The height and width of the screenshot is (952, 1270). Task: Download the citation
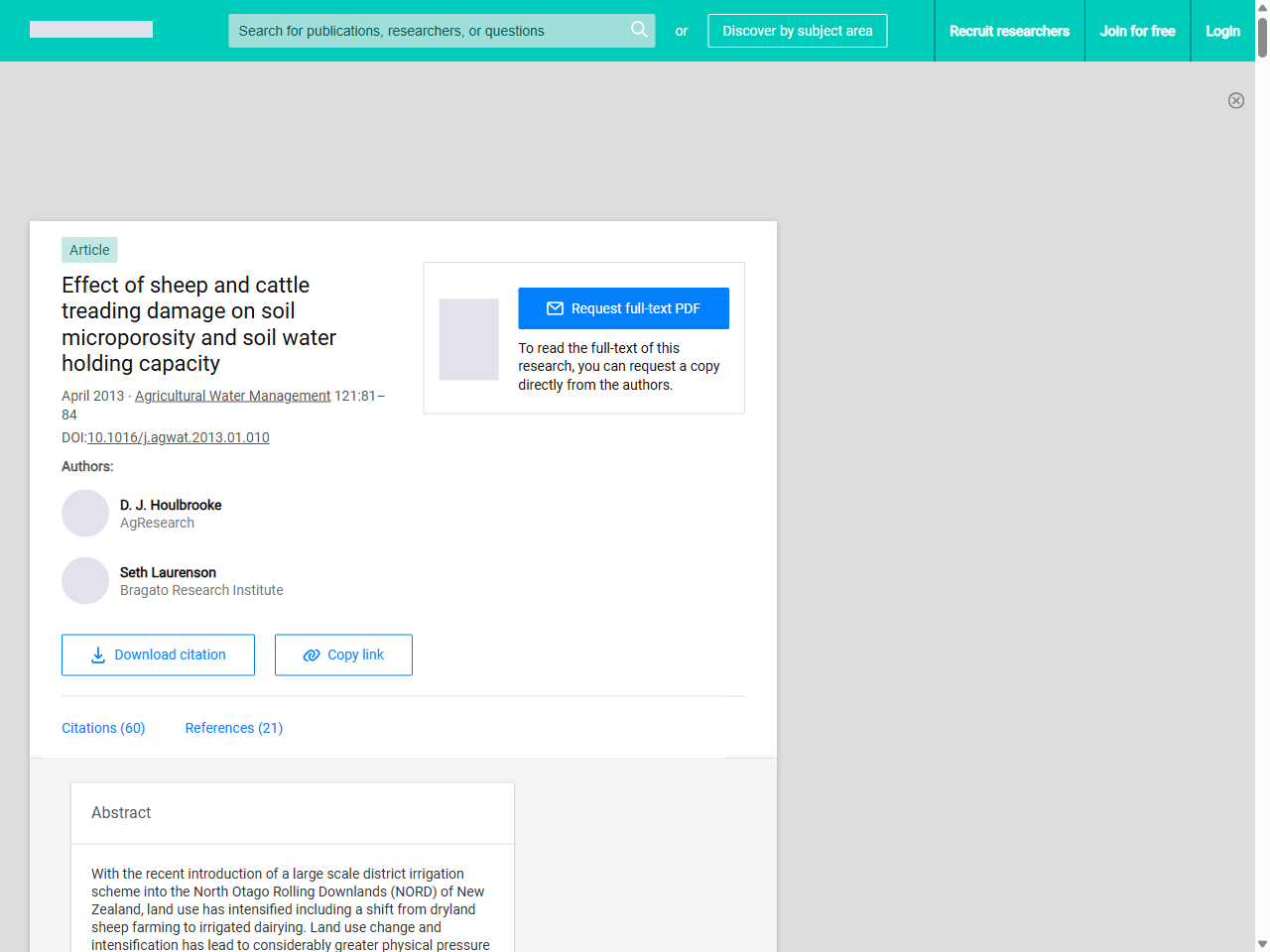tap(158, 655)
